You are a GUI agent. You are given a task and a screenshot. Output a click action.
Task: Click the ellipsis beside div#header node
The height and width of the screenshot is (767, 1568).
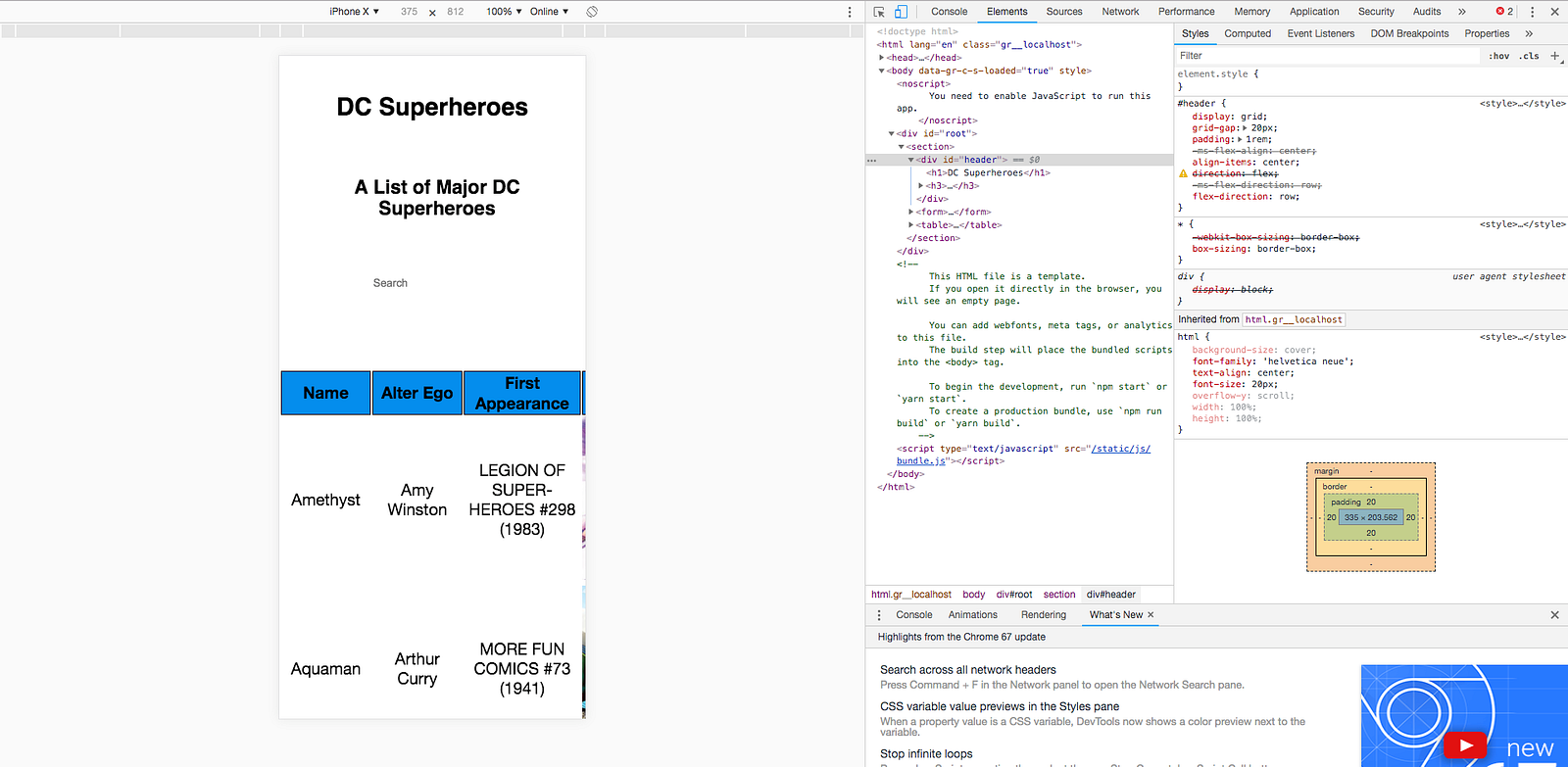pos(871,160)
